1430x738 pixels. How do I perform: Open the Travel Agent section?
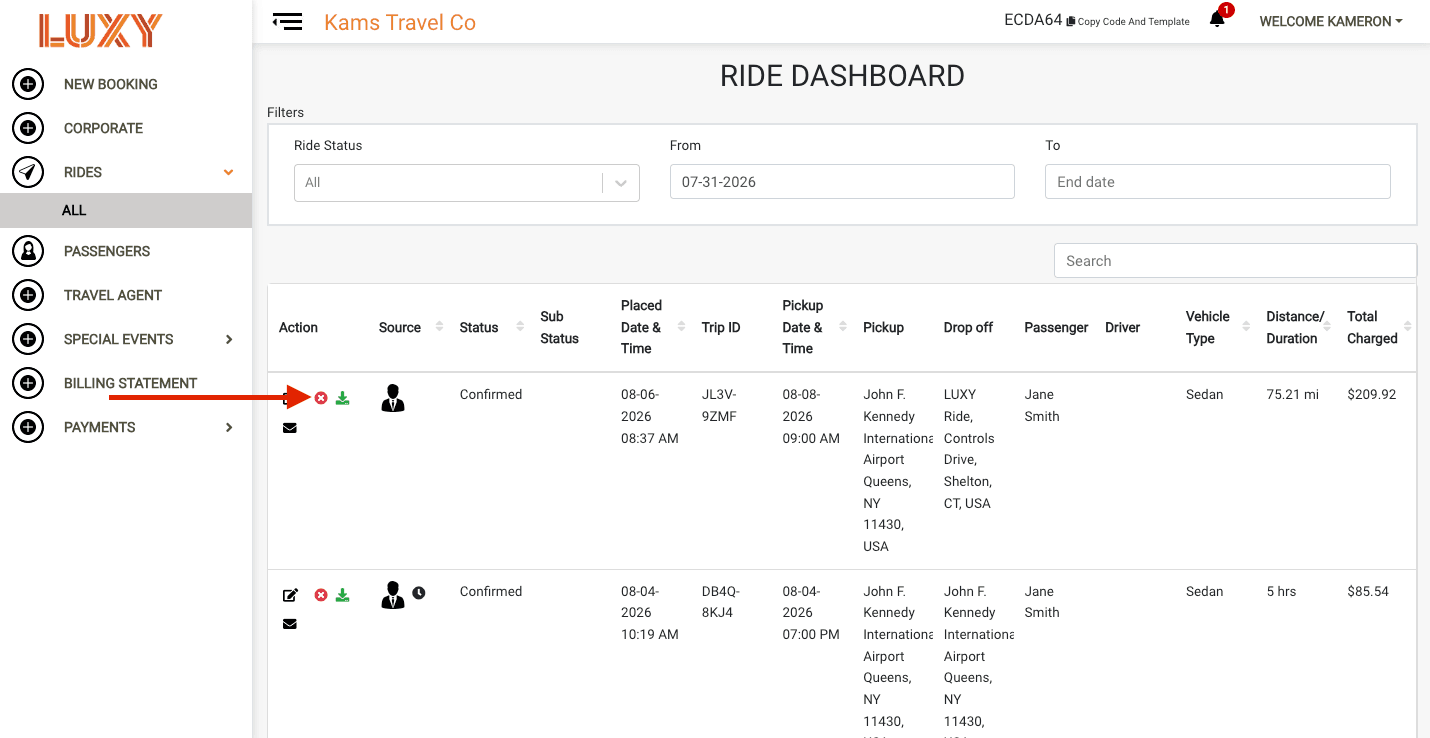click(113, 295)
